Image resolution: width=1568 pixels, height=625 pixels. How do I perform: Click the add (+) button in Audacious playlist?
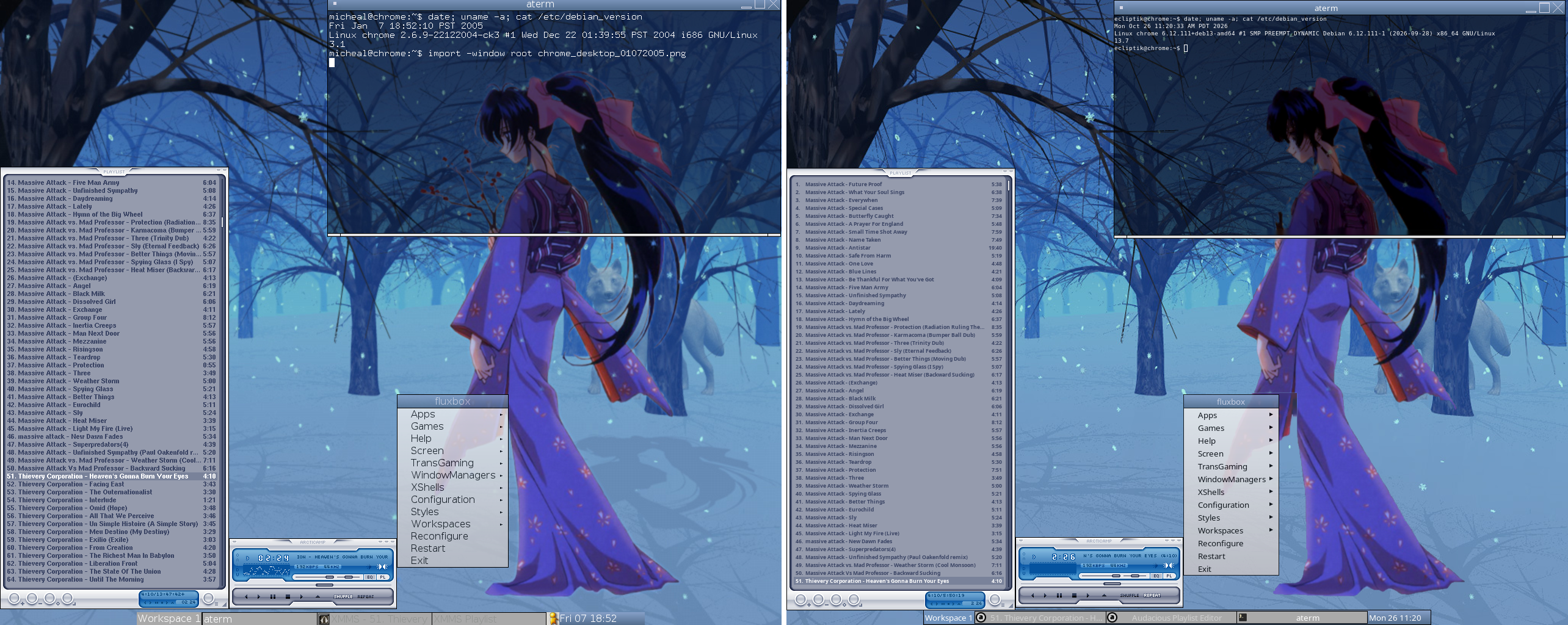[x=800, y=601]
